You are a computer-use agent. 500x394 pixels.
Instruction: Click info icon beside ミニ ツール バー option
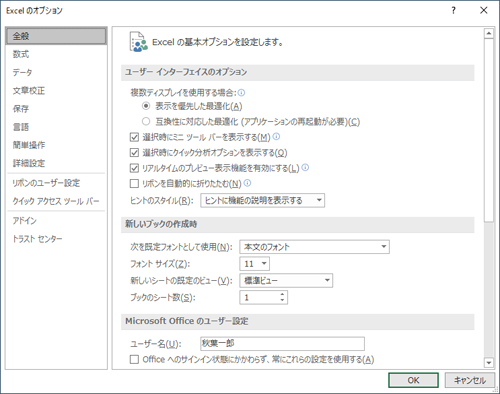(276, 136)
